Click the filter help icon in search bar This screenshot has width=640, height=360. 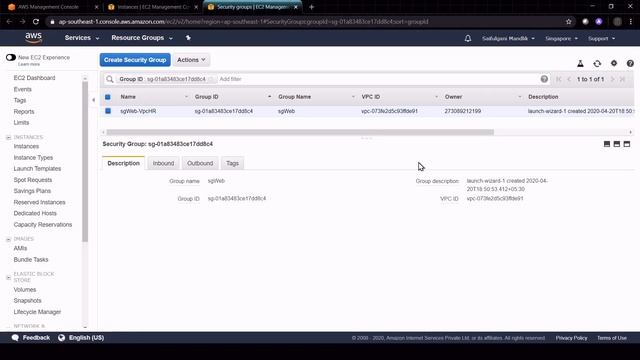click(544, 79)
